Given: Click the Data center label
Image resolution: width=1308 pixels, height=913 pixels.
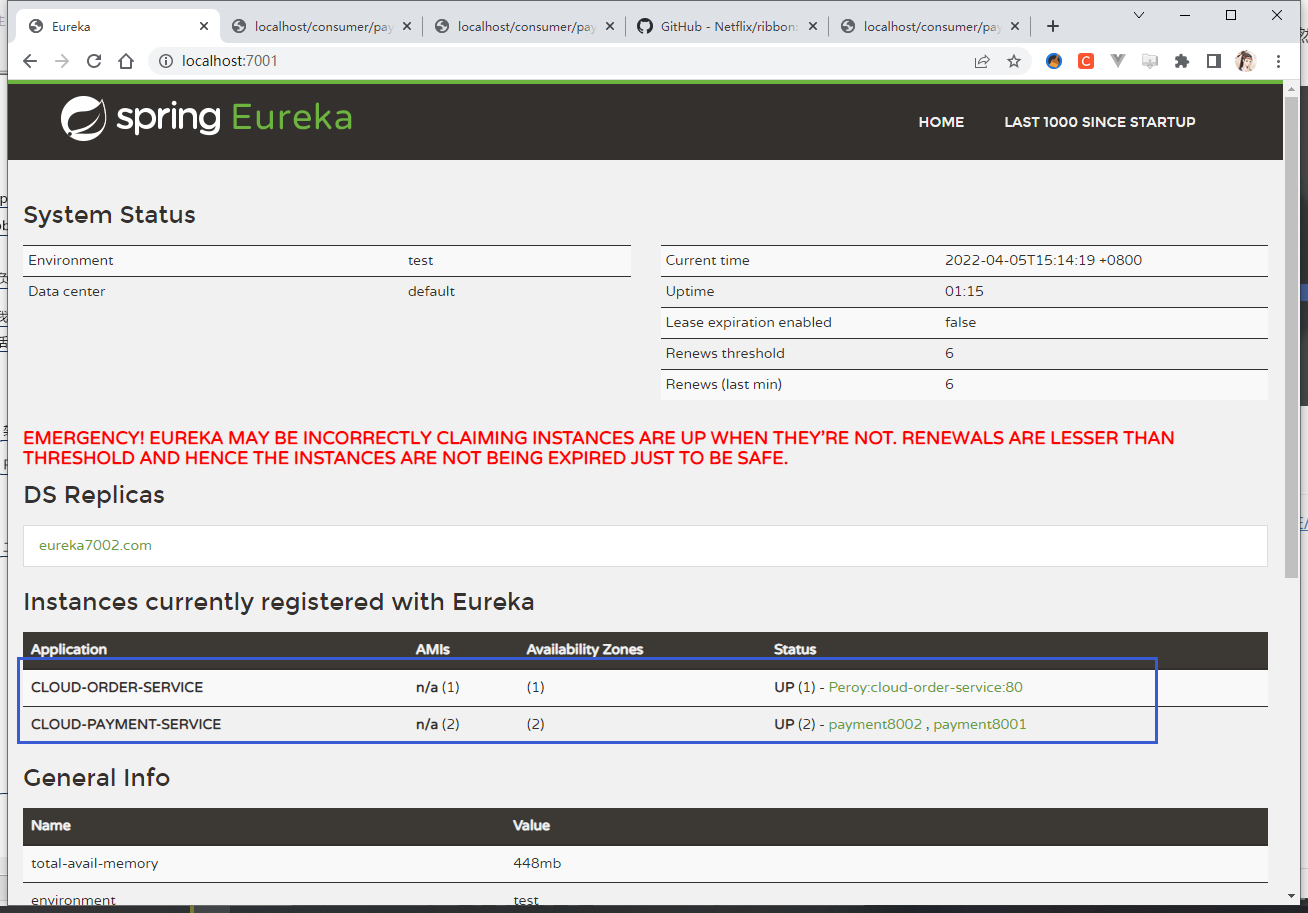Looking at the screenshot, I should click(66, 291).
